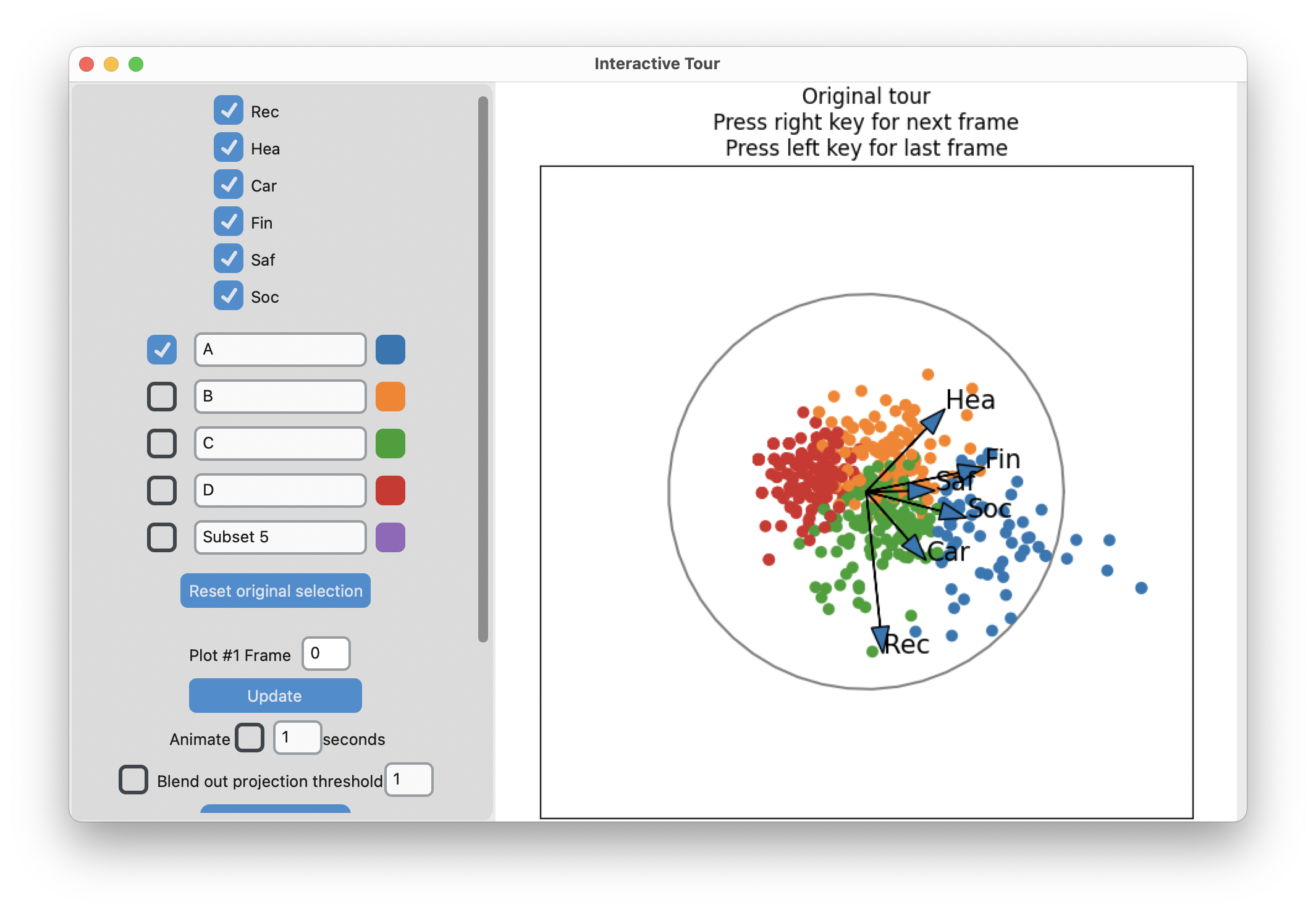Image resolution: width=1316 pixels, height=913 pixels.
Task: Toggle the Saf variable checkbox
Action: [229, 259]
